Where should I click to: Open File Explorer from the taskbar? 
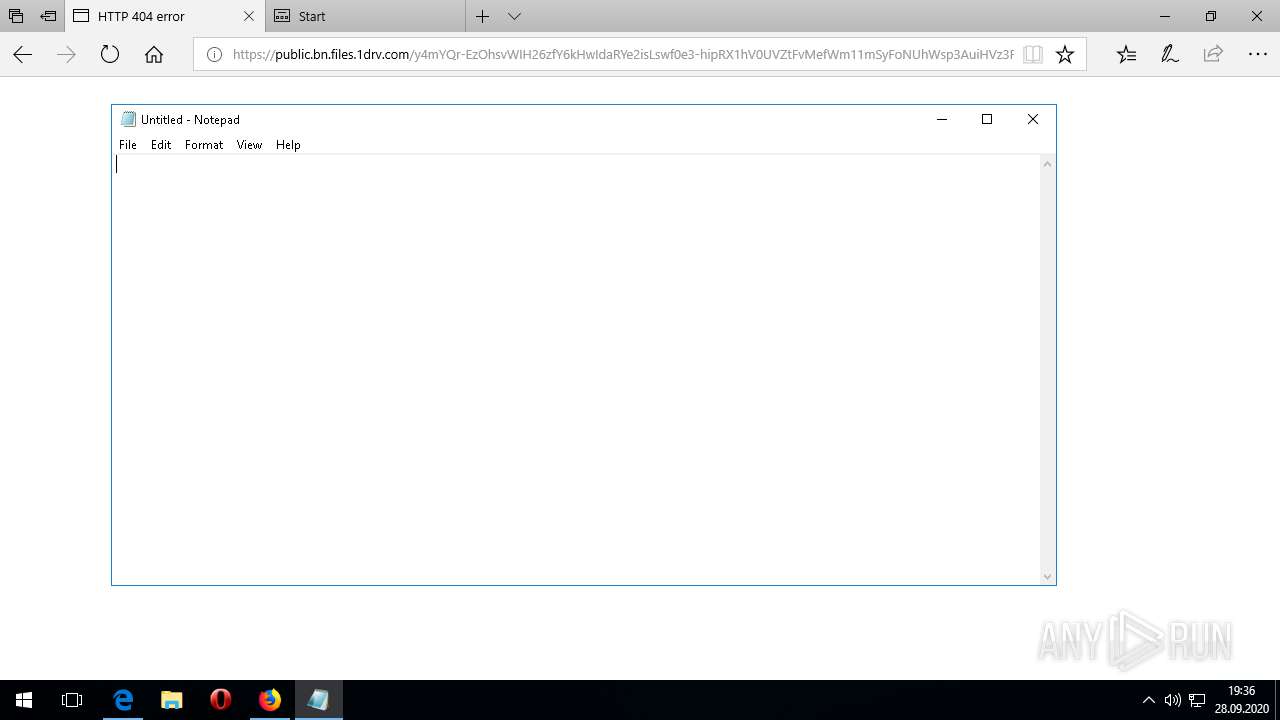172,700
